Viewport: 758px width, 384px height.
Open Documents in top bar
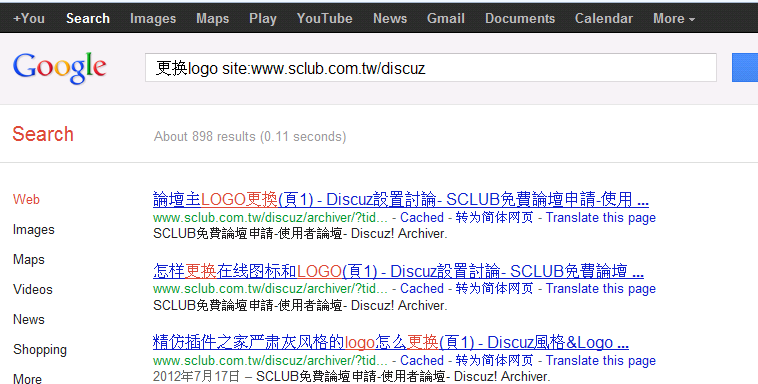[520, 18]
